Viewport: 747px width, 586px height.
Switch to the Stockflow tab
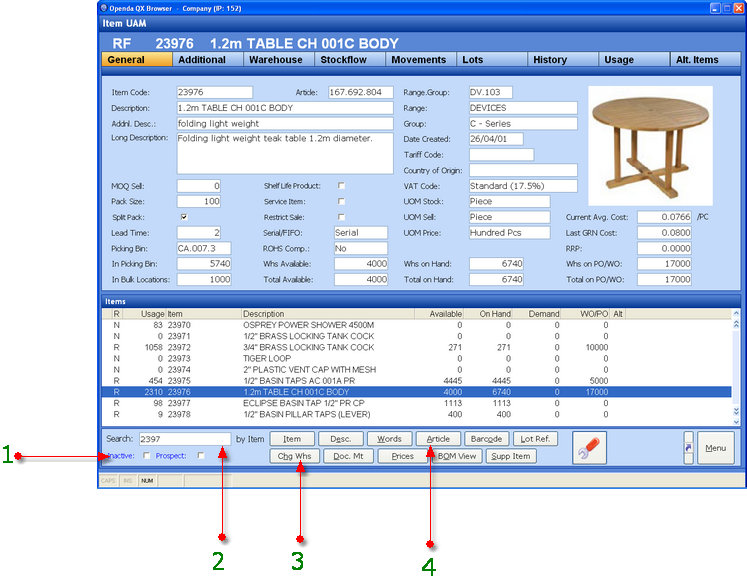(x=350, y=60)
